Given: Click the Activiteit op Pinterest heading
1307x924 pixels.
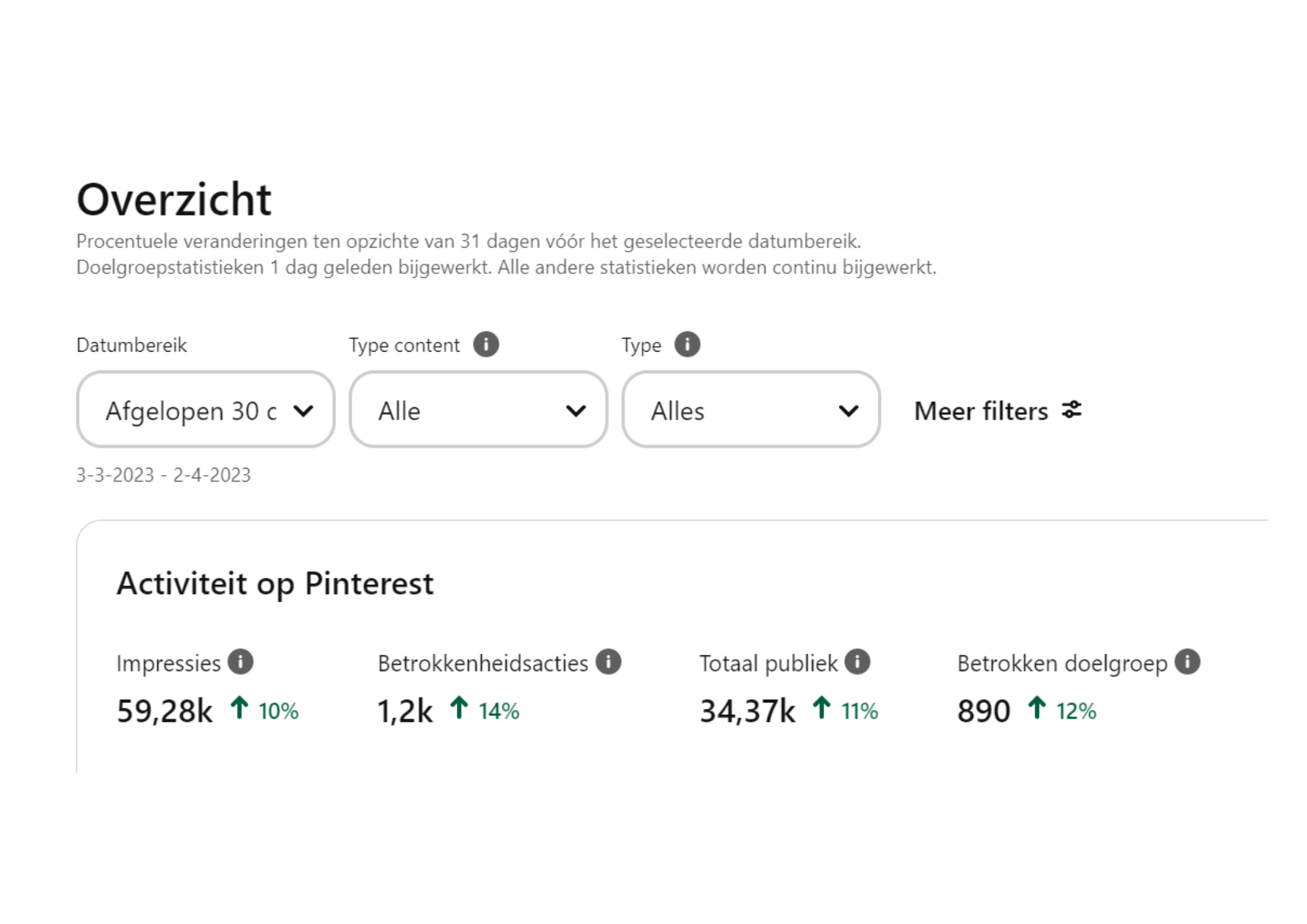Looking at the screenshot, I should point(275,584).
